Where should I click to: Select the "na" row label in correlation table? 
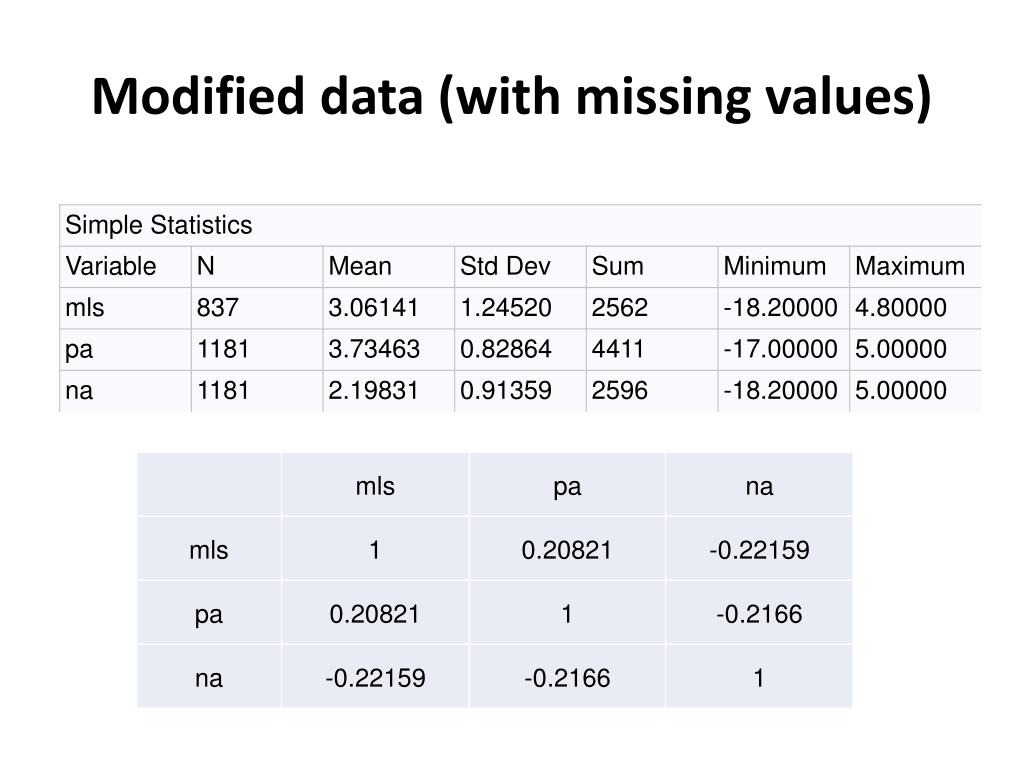point(209,679)
